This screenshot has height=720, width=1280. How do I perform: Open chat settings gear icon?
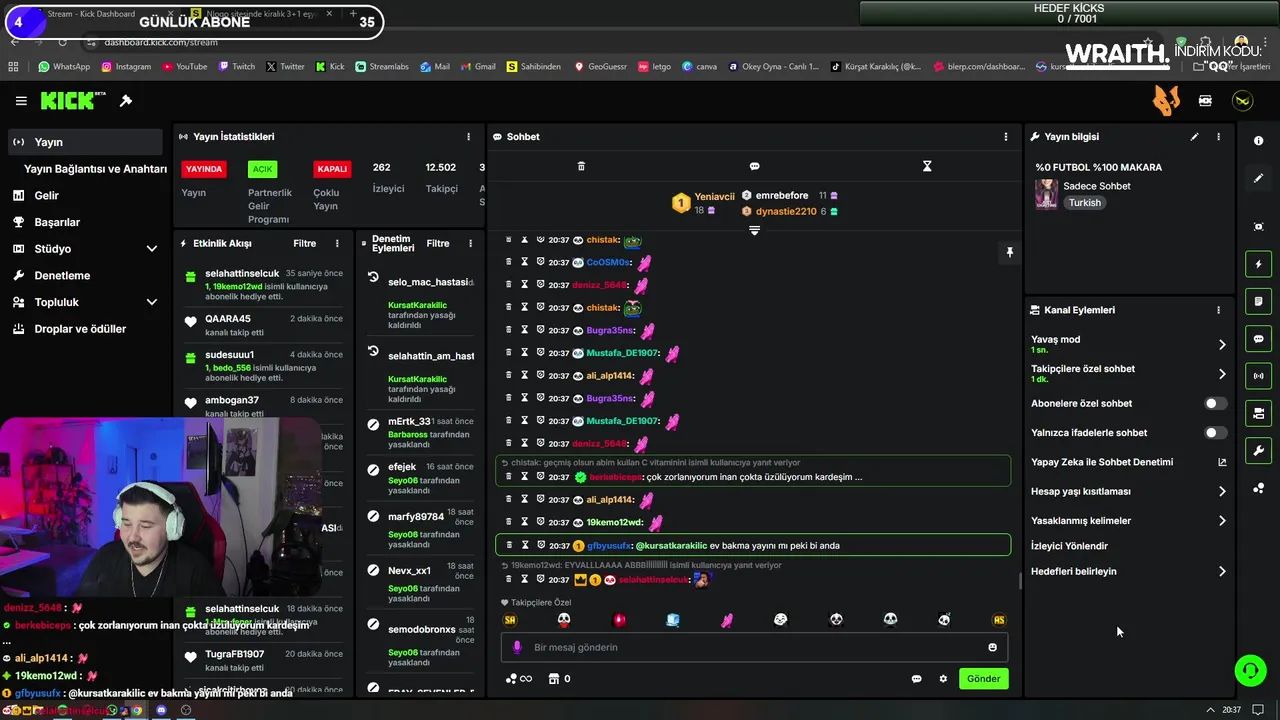point(943,679)
